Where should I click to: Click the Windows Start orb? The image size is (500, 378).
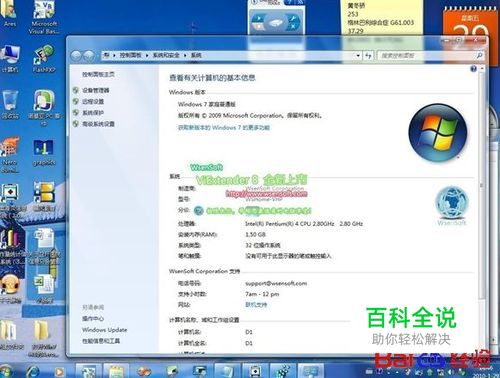[6, 371]
